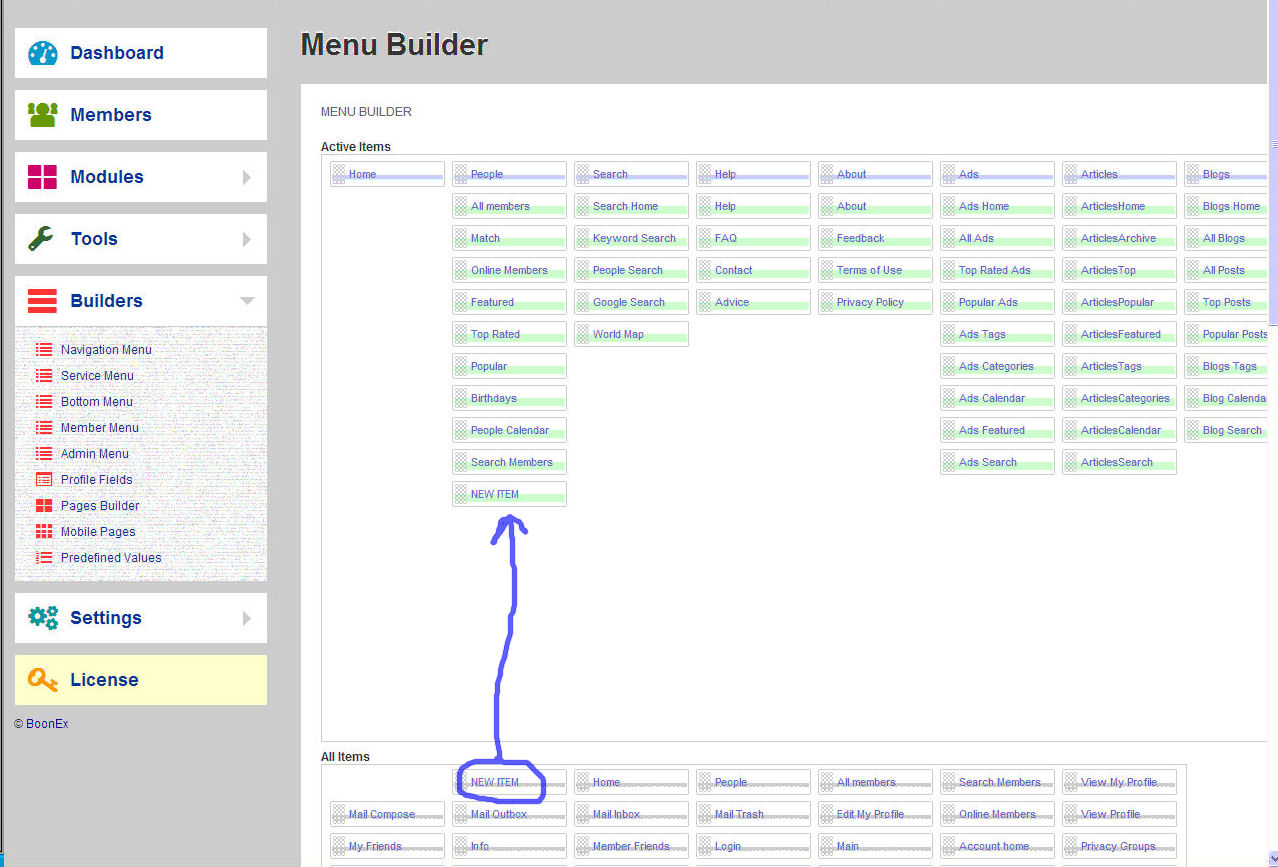Open the Admin Menu builder

tap(95, 454)
